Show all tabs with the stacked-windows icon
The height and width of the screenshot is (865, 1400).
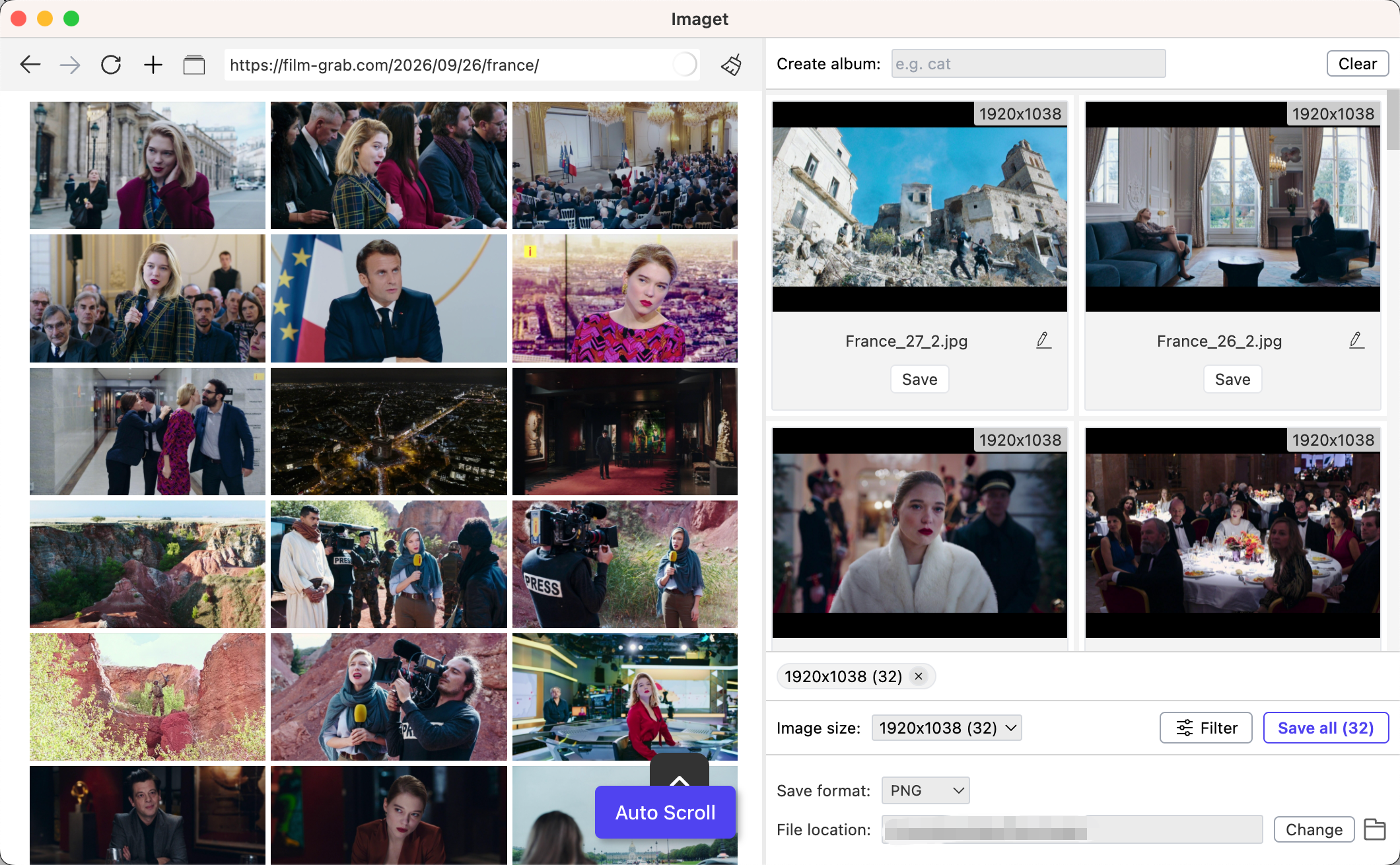tap(194, 65)
